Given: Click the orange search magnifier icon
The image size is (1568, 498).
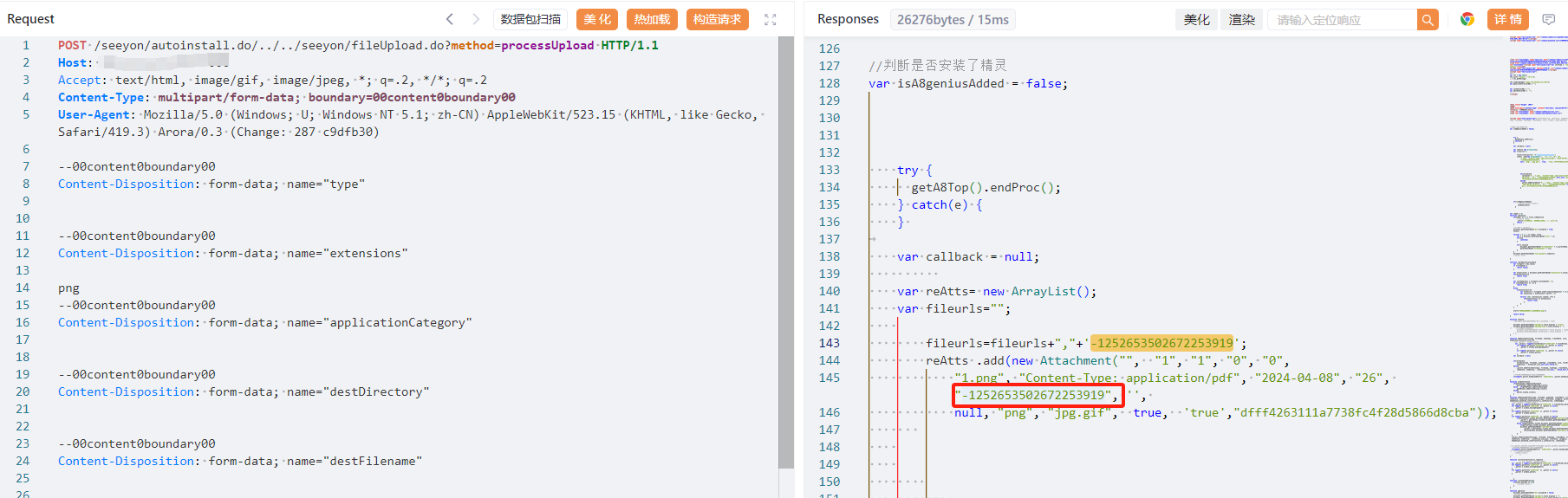Looking at the screenshot, I should (x=1428, y=19).
